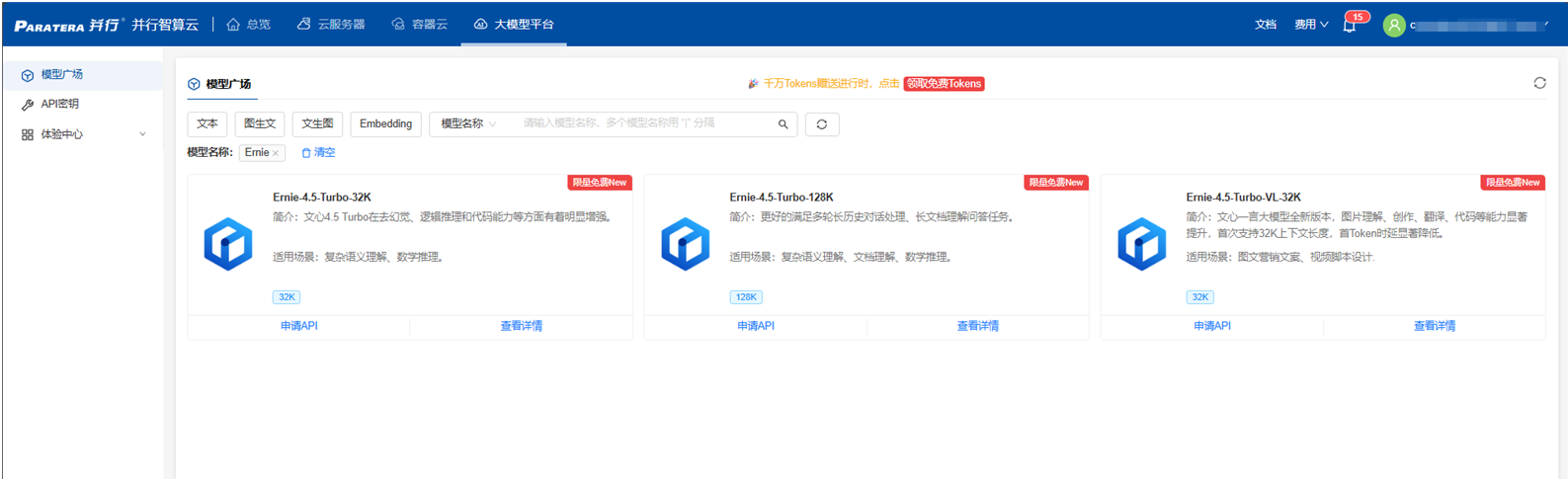Click the Ernie-4.5-Turbo-VL-32K model logo
The width and height of the screenshot is (1568, 479).
pyautogui.click(x=1141, y=244)
